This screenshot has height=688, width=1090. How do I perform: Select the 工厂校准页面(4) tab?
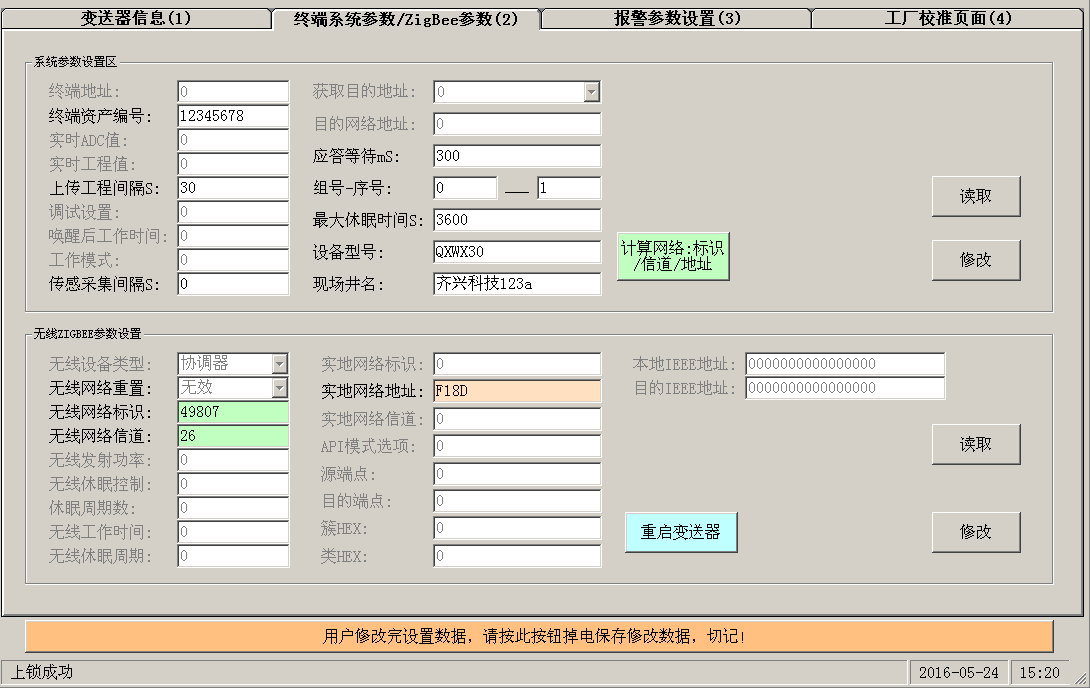click(x=948, y=18)
